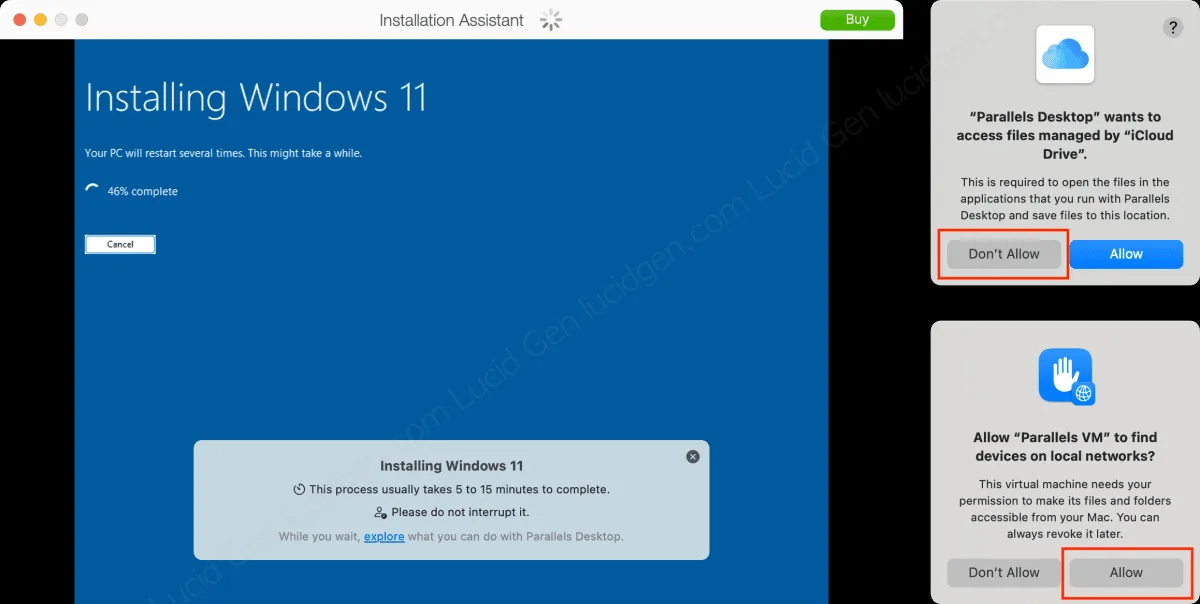Close the window with the red button
The image size is (1200, 604).
pos(19,20)
